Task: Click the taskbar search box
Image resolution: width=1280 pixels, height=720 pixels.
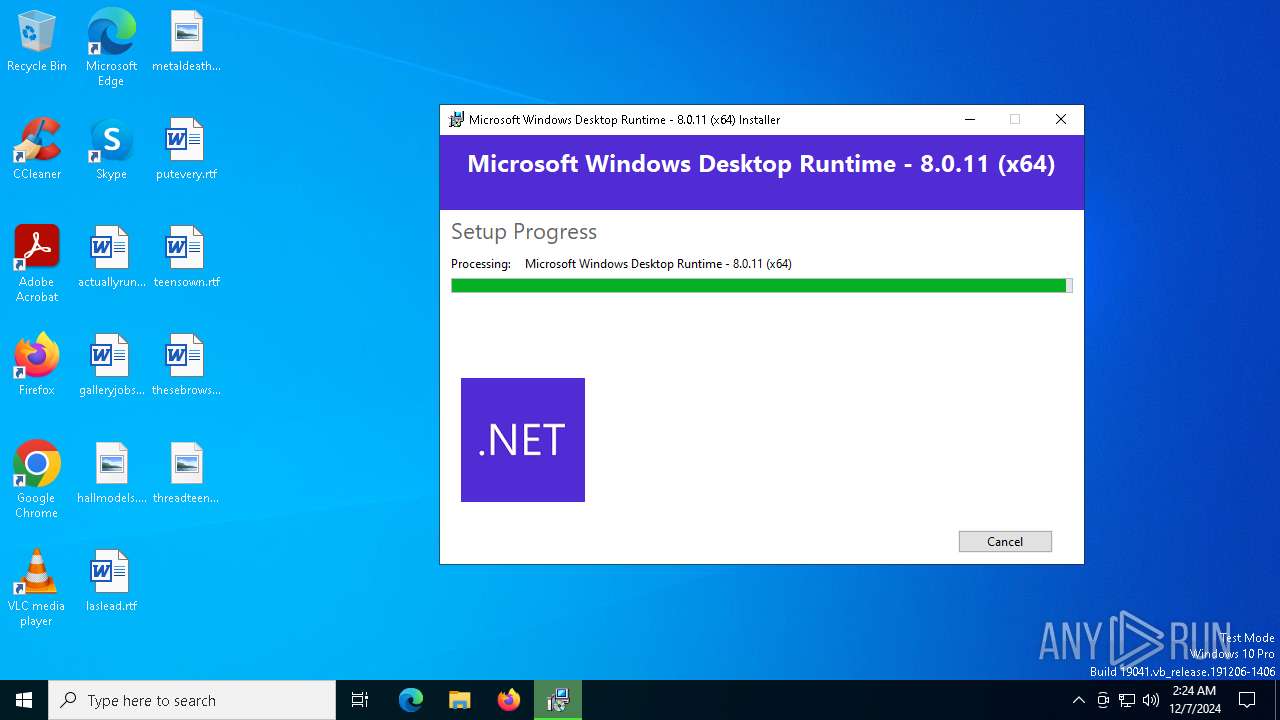Action: point(192,700)
